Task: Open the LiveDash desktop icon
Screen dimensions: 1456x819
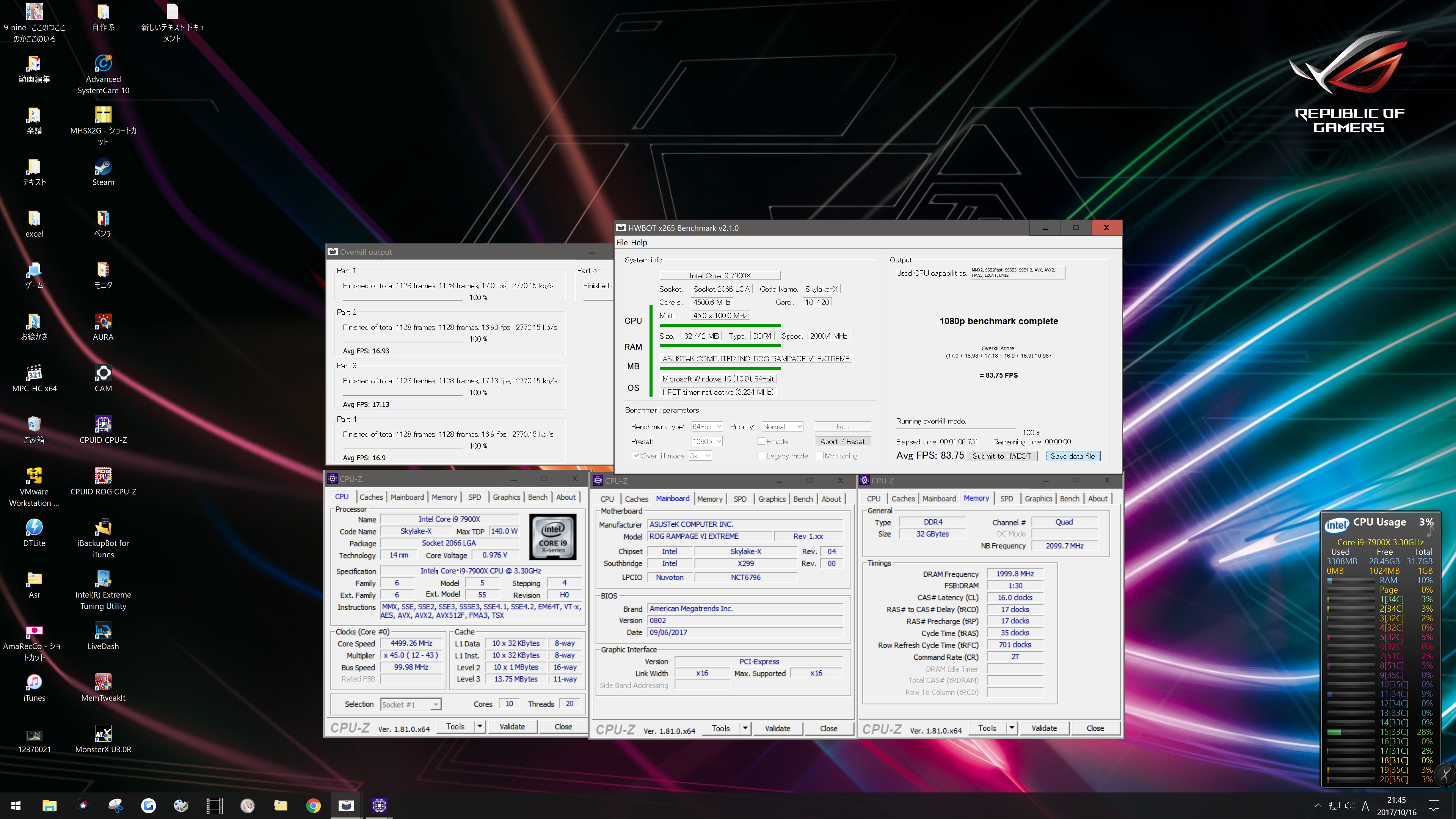Action: pos(103,636)
